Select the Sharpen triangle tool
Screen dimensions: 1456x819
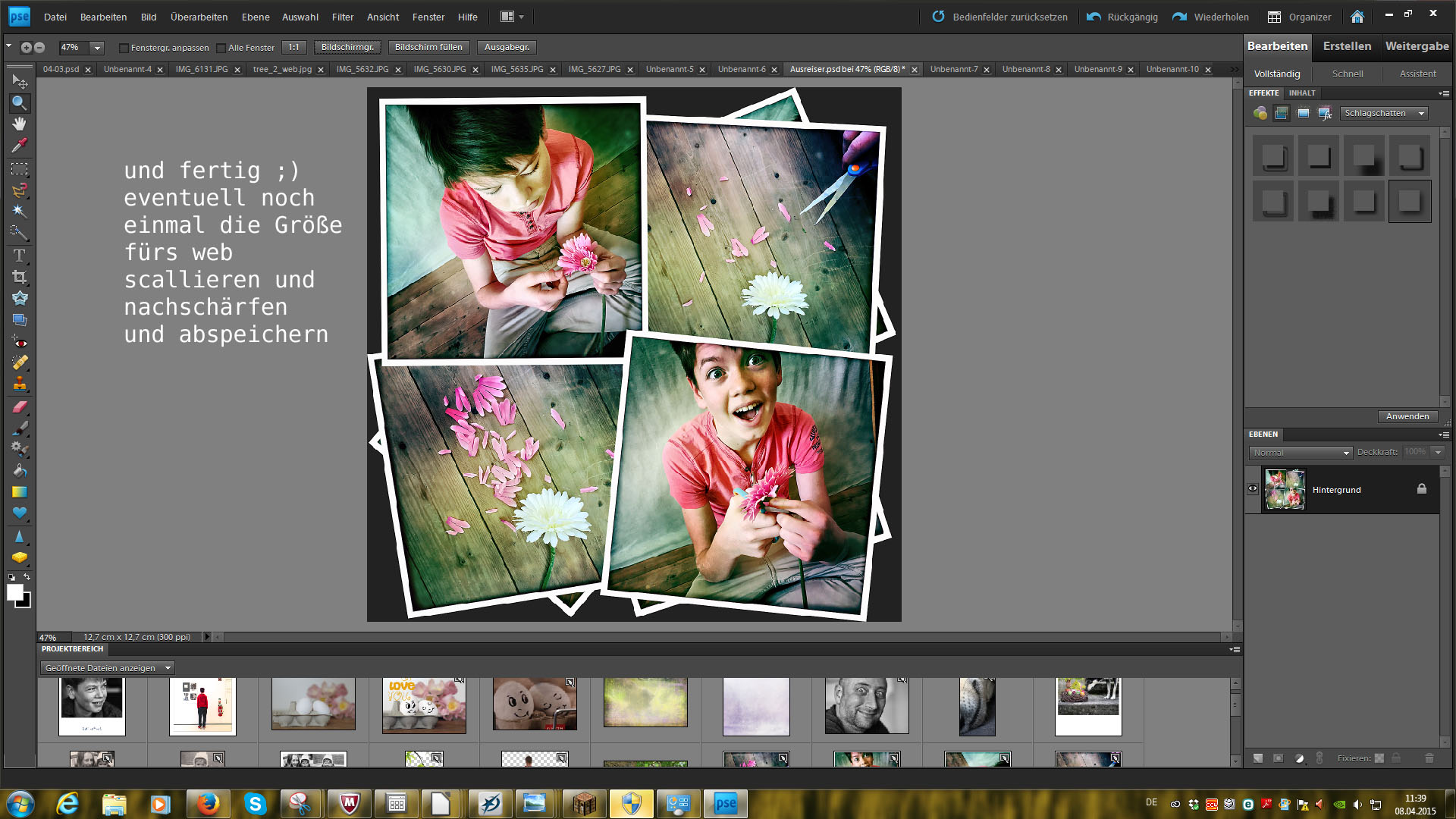tap(20, 536)
